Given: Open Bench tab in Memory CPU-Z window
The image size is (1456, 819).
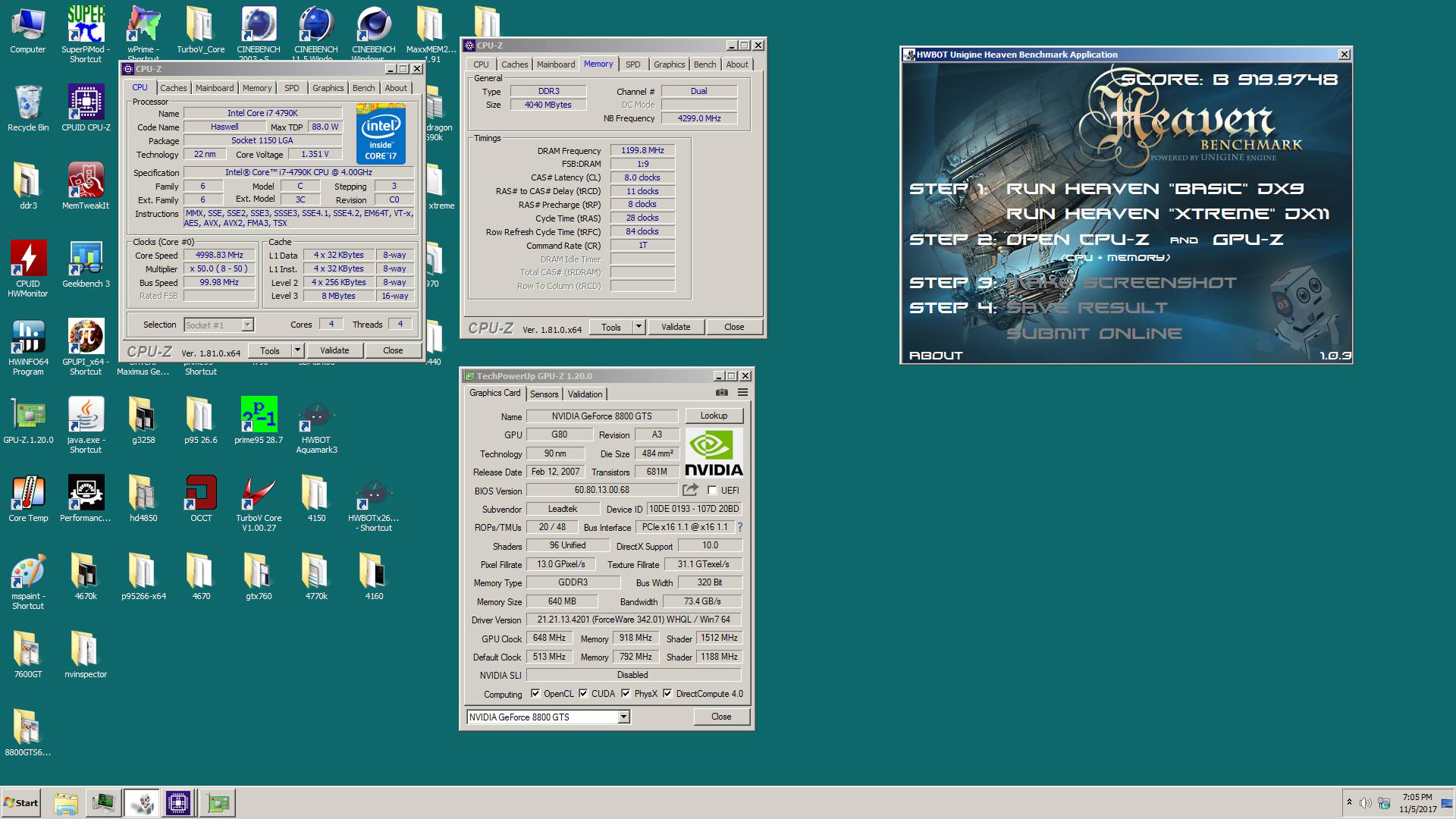Looking at the screenshot, I should tap(704, 64).
